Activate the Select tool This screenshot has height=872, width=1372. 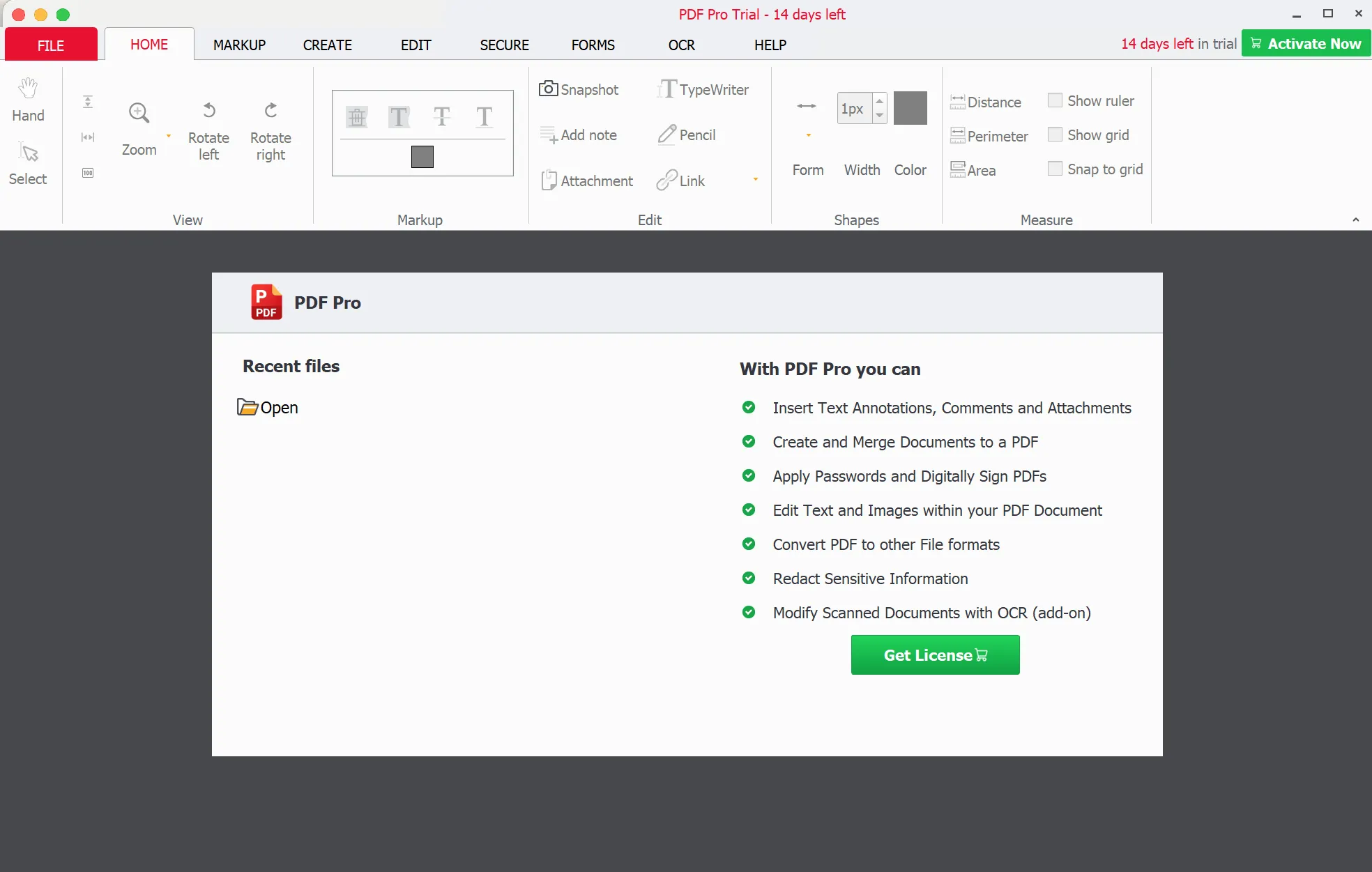pyautogui.click(x=28, y=164)
